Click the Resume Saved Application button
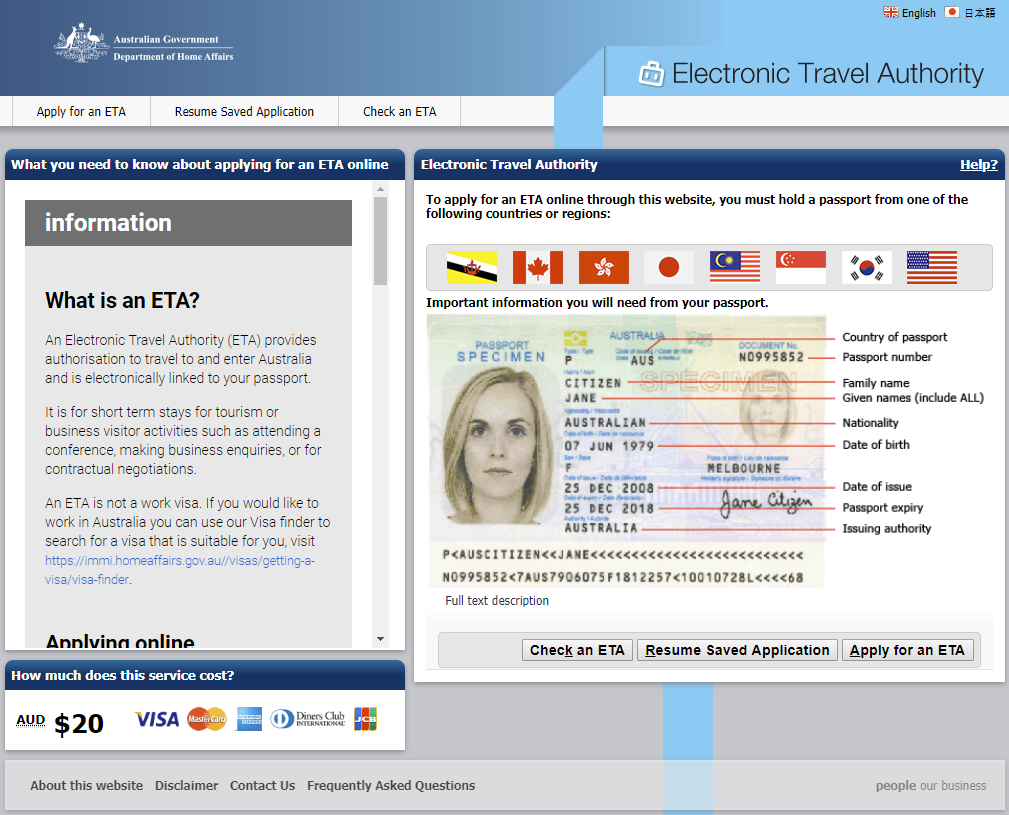This screenshot has height=815, width=1009. coord(737,650)
